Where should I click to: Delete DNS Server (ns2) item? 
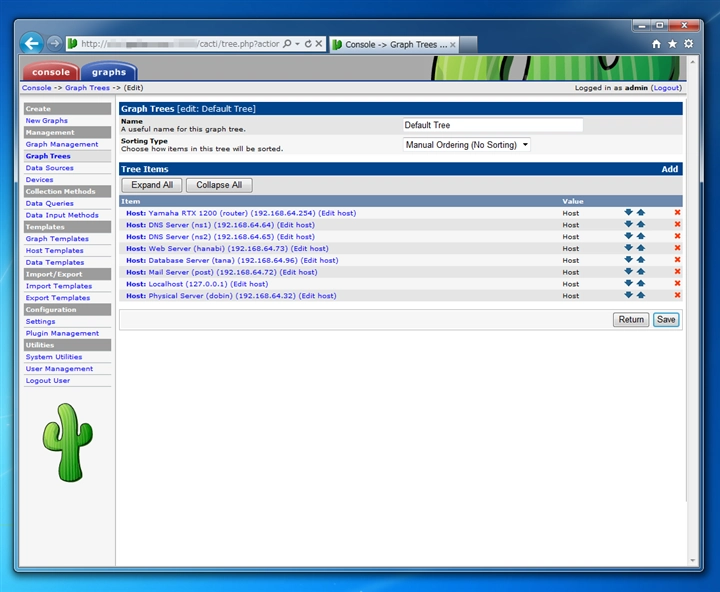tap(677, 236)
